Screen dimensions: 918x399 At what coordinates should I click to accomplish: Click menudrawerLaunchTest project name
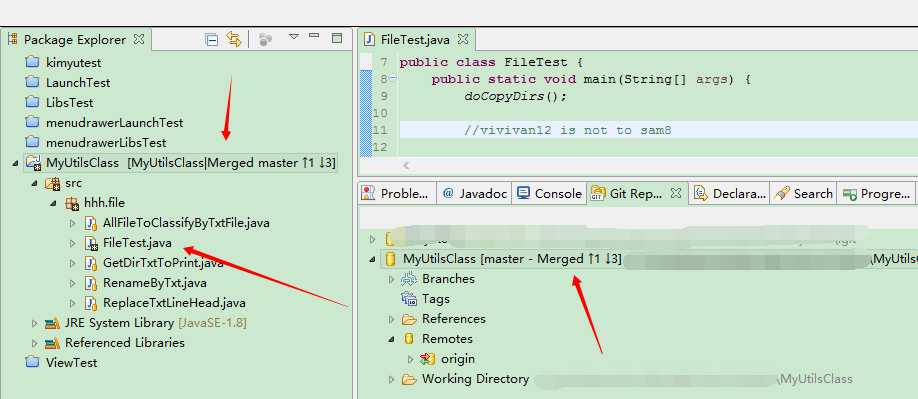tap(115, 122)
